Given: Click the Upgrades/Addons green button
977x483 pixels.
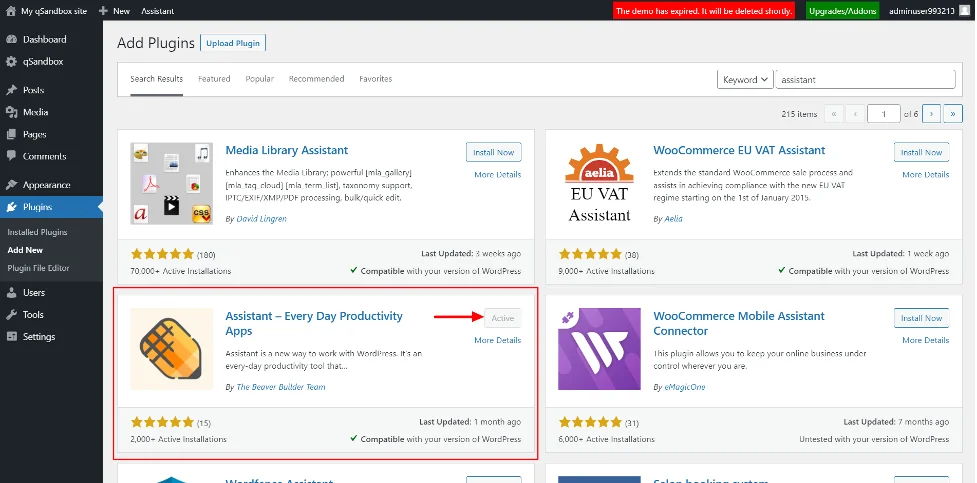Looking at the screenshot, I should [842, 11].
